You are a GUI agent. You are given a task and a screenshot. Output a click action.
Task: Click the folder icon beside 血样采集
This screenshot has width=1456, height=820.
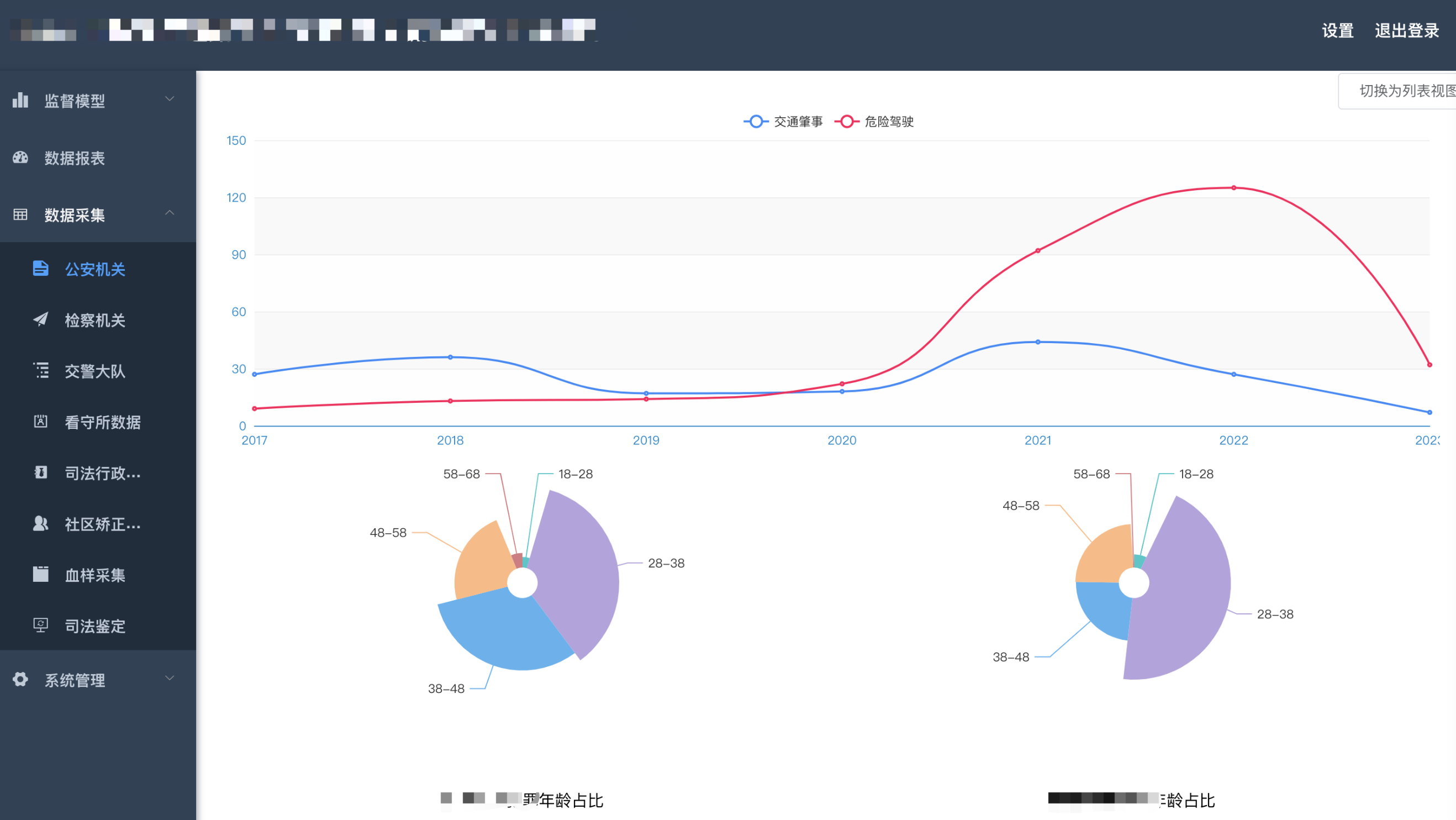point(41,574)
